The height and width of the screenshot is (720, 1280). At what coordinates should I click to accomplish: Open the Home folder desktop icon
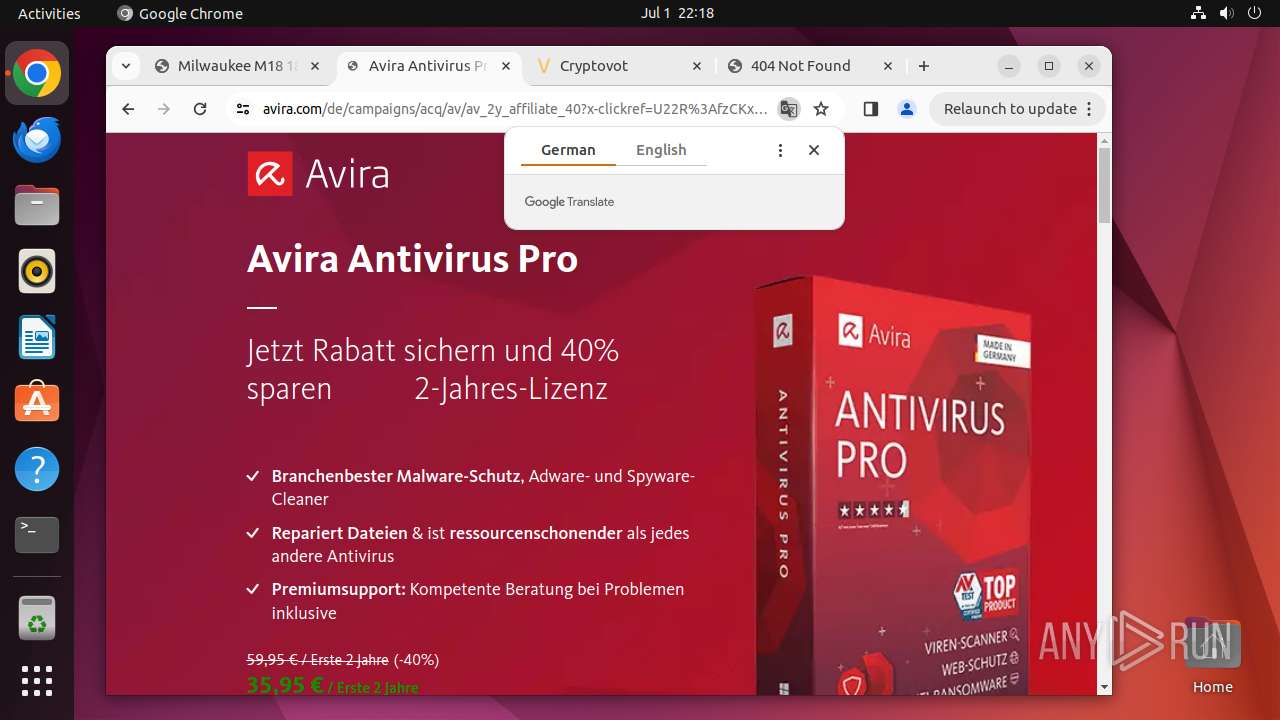[1212, 657]
